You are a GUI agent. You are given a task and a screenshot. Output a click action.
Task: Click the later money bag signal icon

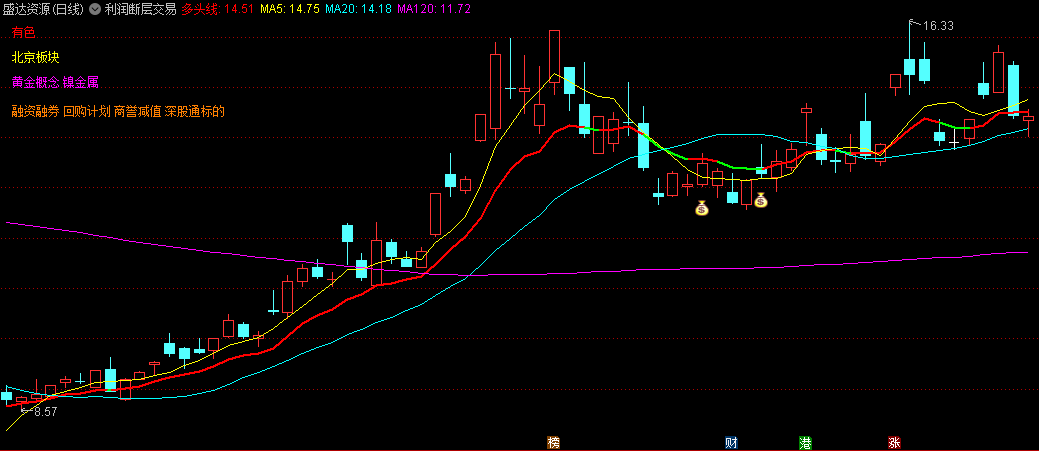click(761, 199)
